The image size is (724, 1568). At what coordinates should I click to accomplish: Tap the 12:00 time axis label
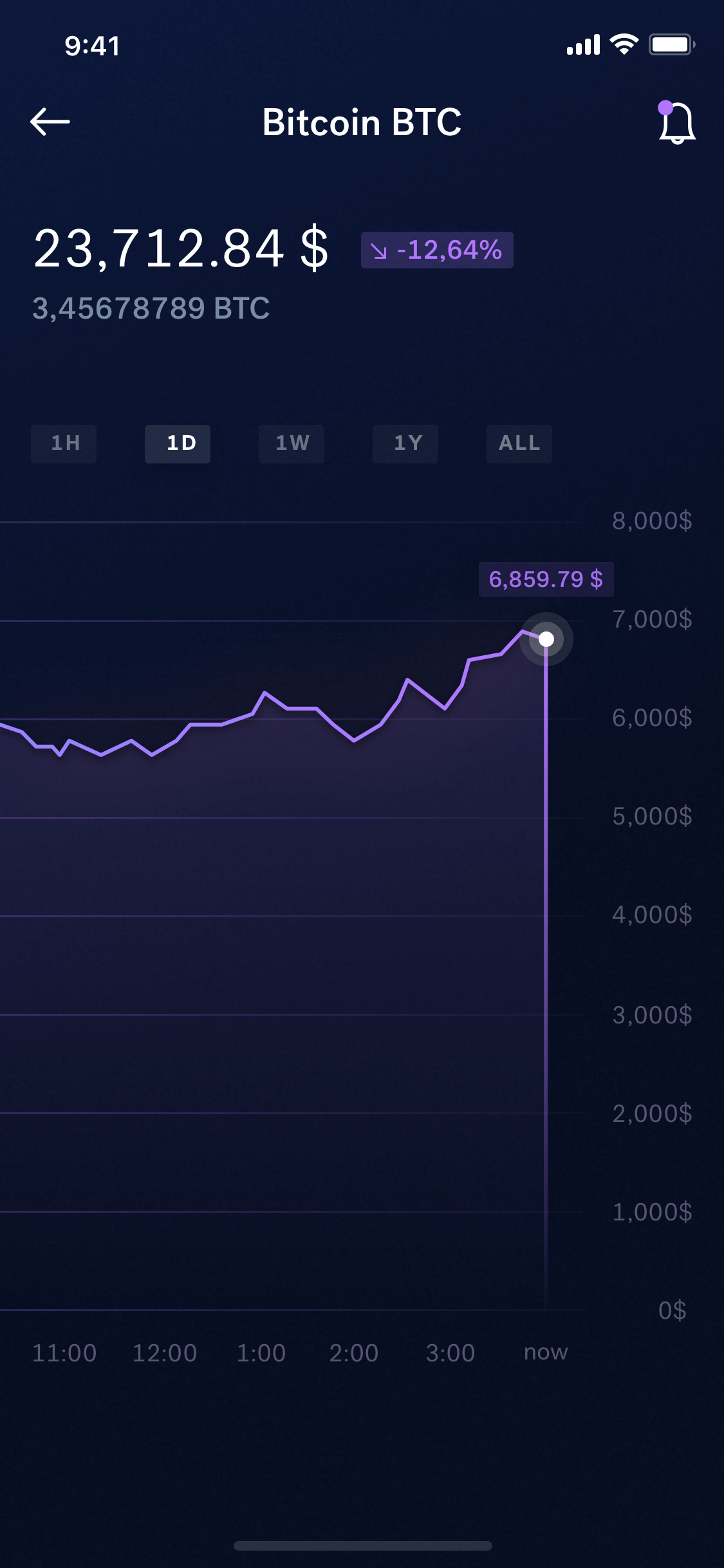pyautogui.click(x=165, y=1353)
